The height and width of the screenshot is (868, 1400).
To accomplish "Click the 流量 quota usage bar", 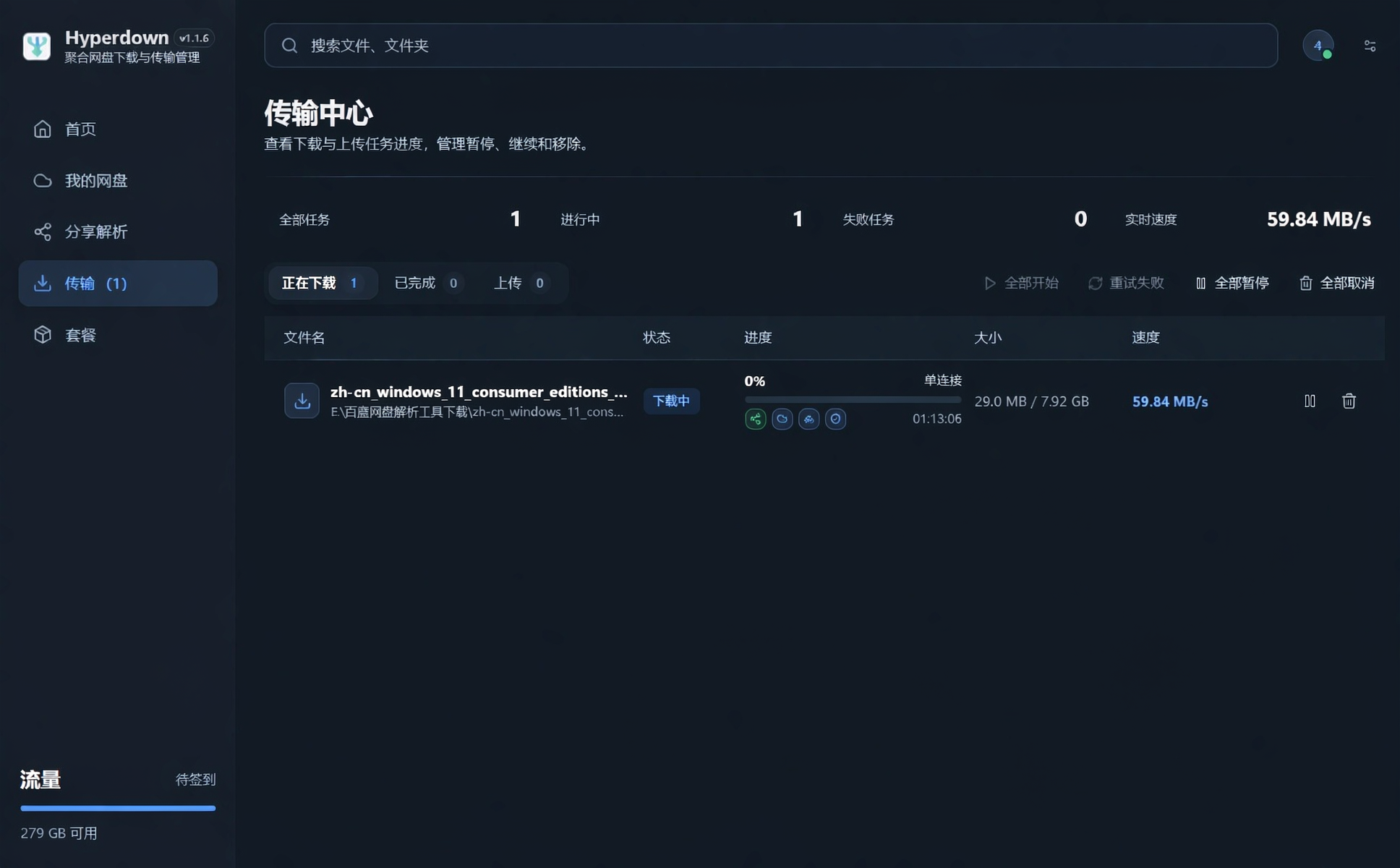I will tap(118, 808).
